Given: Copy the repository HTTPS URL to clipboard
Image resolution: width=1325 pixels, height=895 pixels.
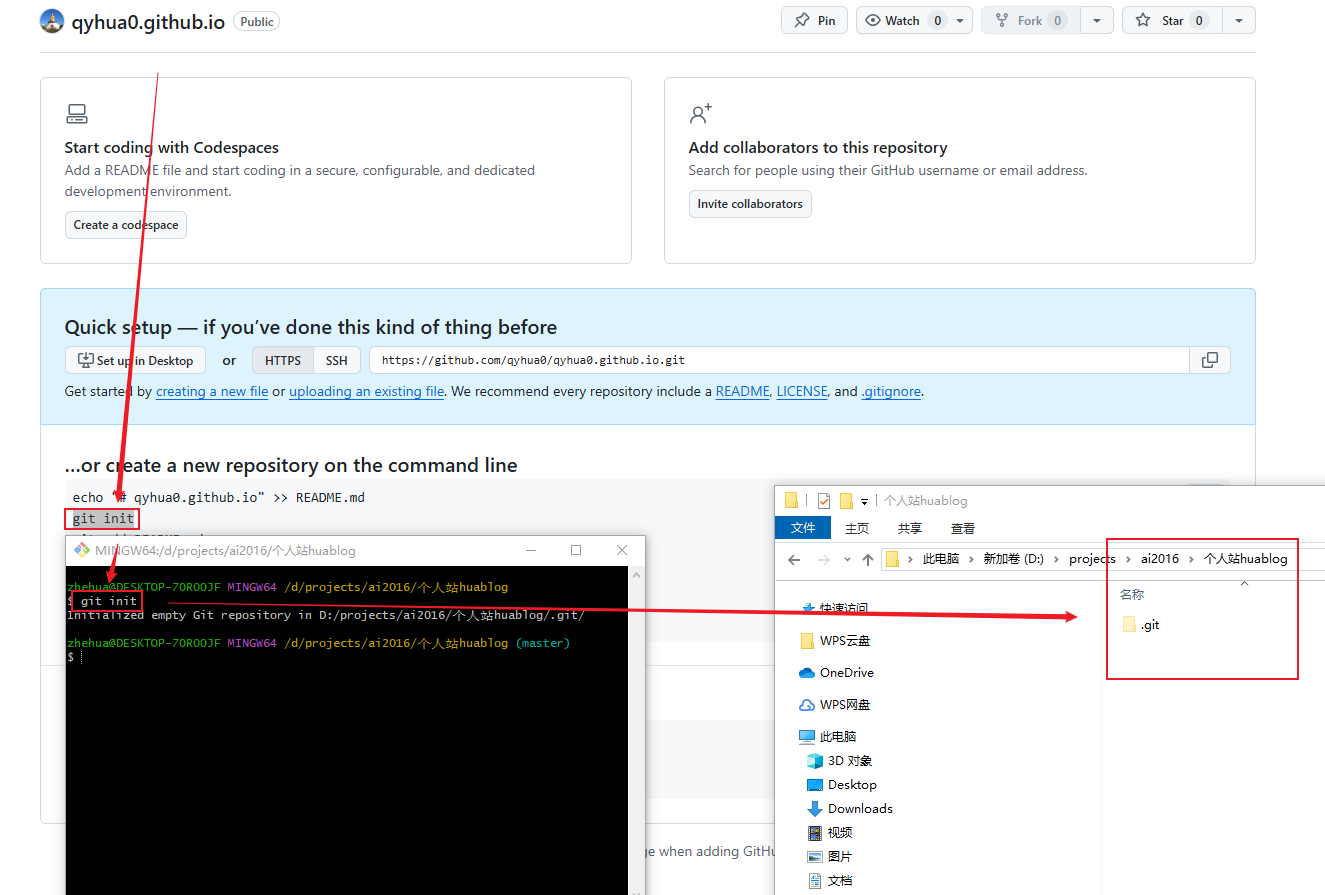Looking at the screenshot, I should pyautogui.click(x=1209, y=360).
